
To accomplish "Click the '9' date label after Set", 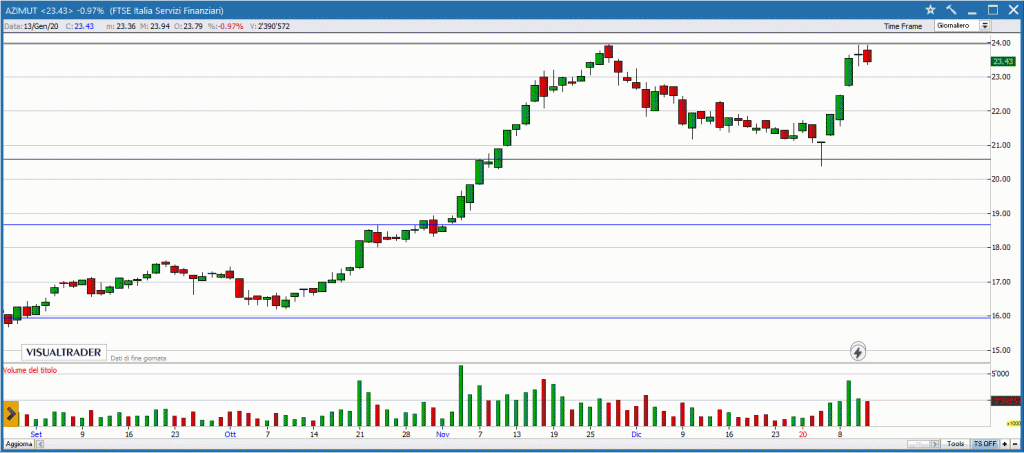I will (x=82, y=433).
